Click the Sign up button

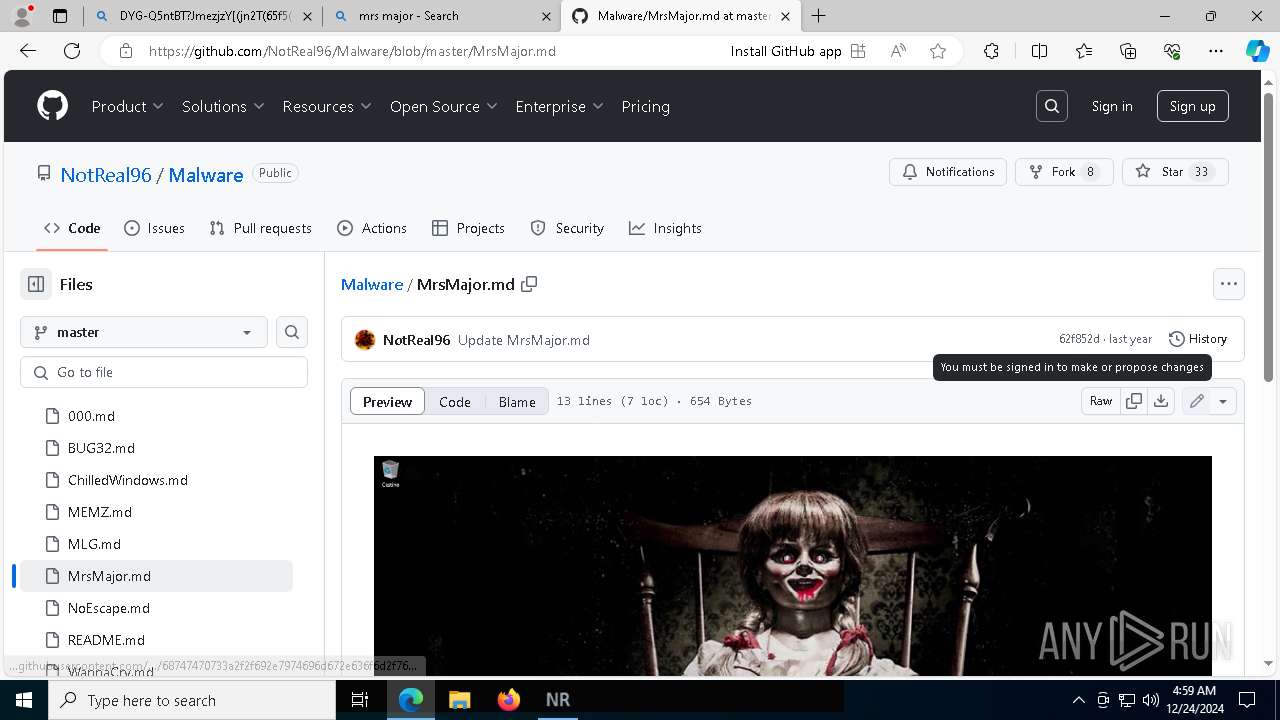tap(1193, 106)
